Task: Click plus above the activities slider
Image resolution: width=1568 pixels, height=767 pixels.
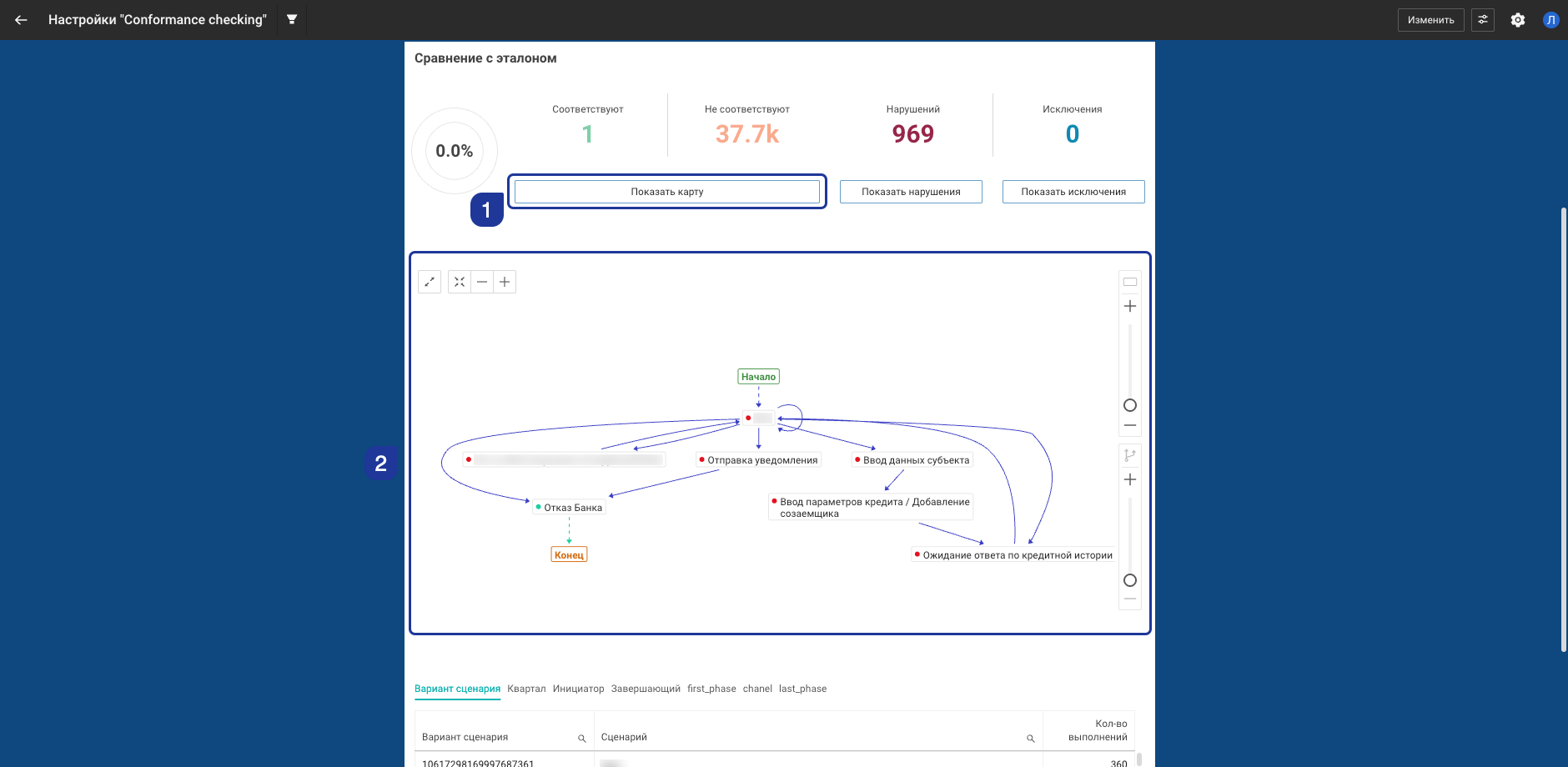Action: pyautogui.click(x=1130, y=306)
